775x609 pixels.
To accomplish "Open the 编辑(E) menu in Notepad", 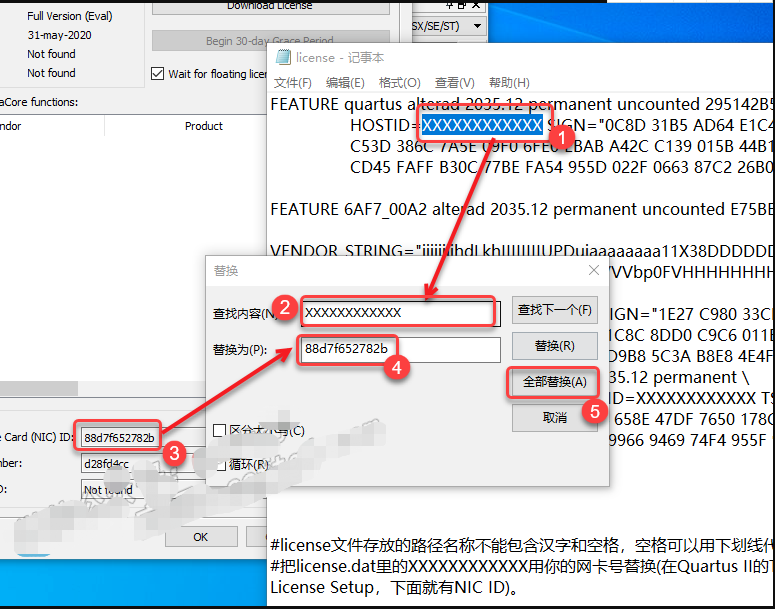I will point(345,83).
